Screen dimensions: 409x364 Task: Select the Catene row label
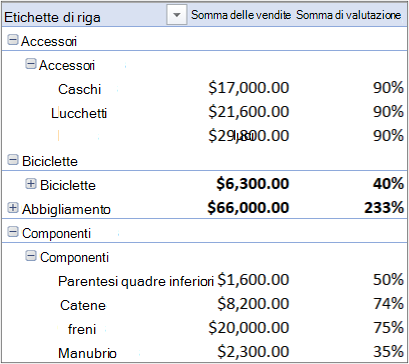83,305
